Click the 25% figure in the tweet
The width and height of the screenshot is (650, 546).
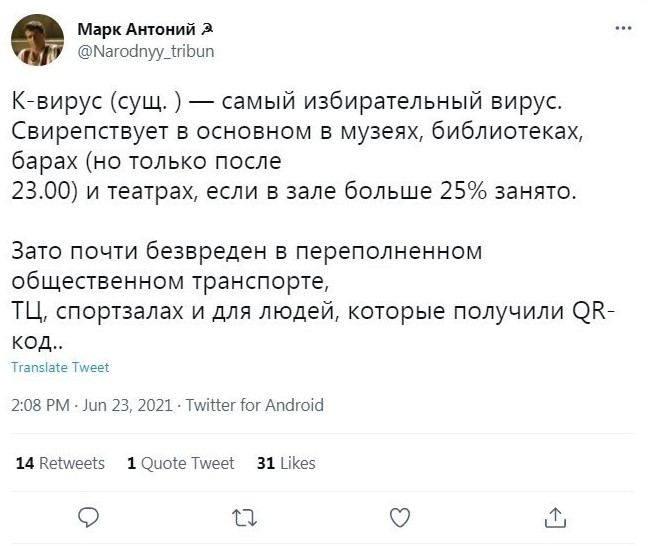point(484,190)
